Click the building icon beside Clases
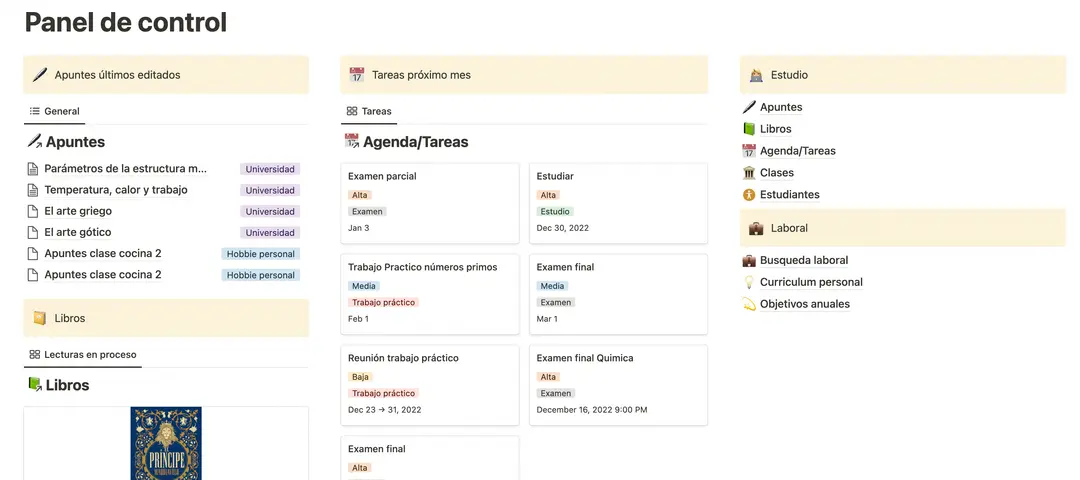Image resolution: width=1080 pixels, height=480 pixels. [x=749, y=173]
